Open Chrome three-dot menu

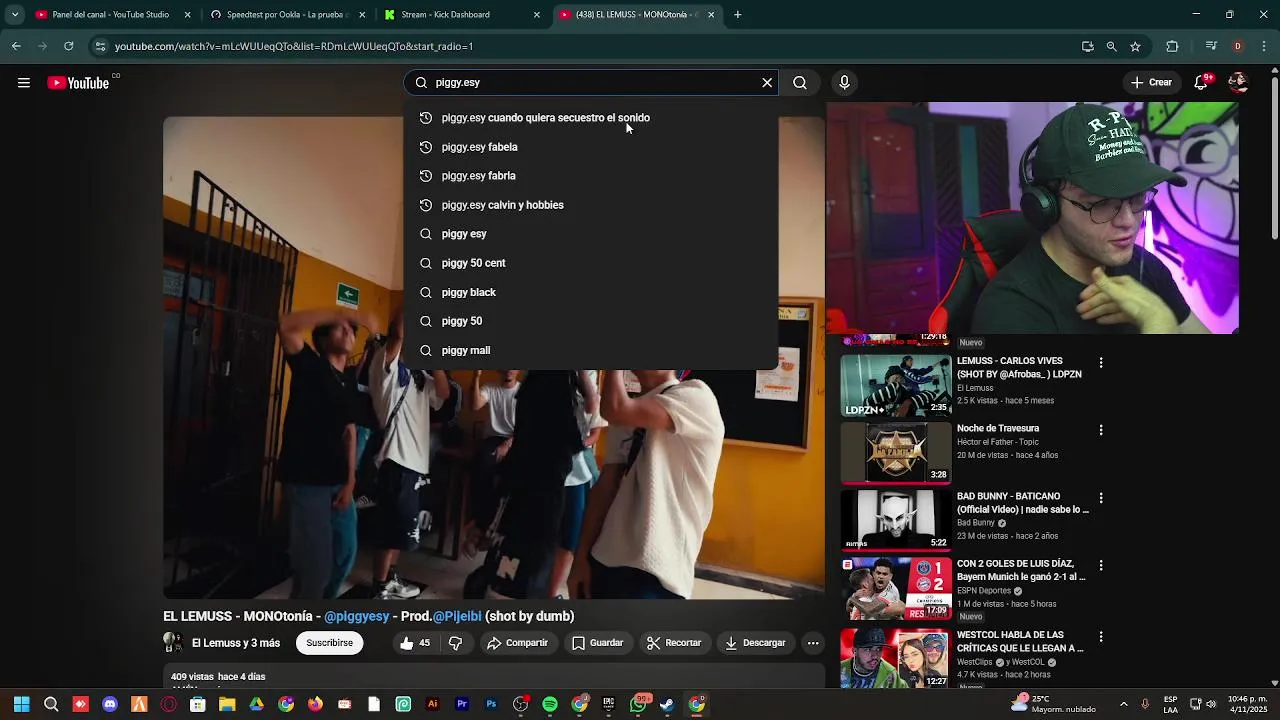[x=1264, y=46]
